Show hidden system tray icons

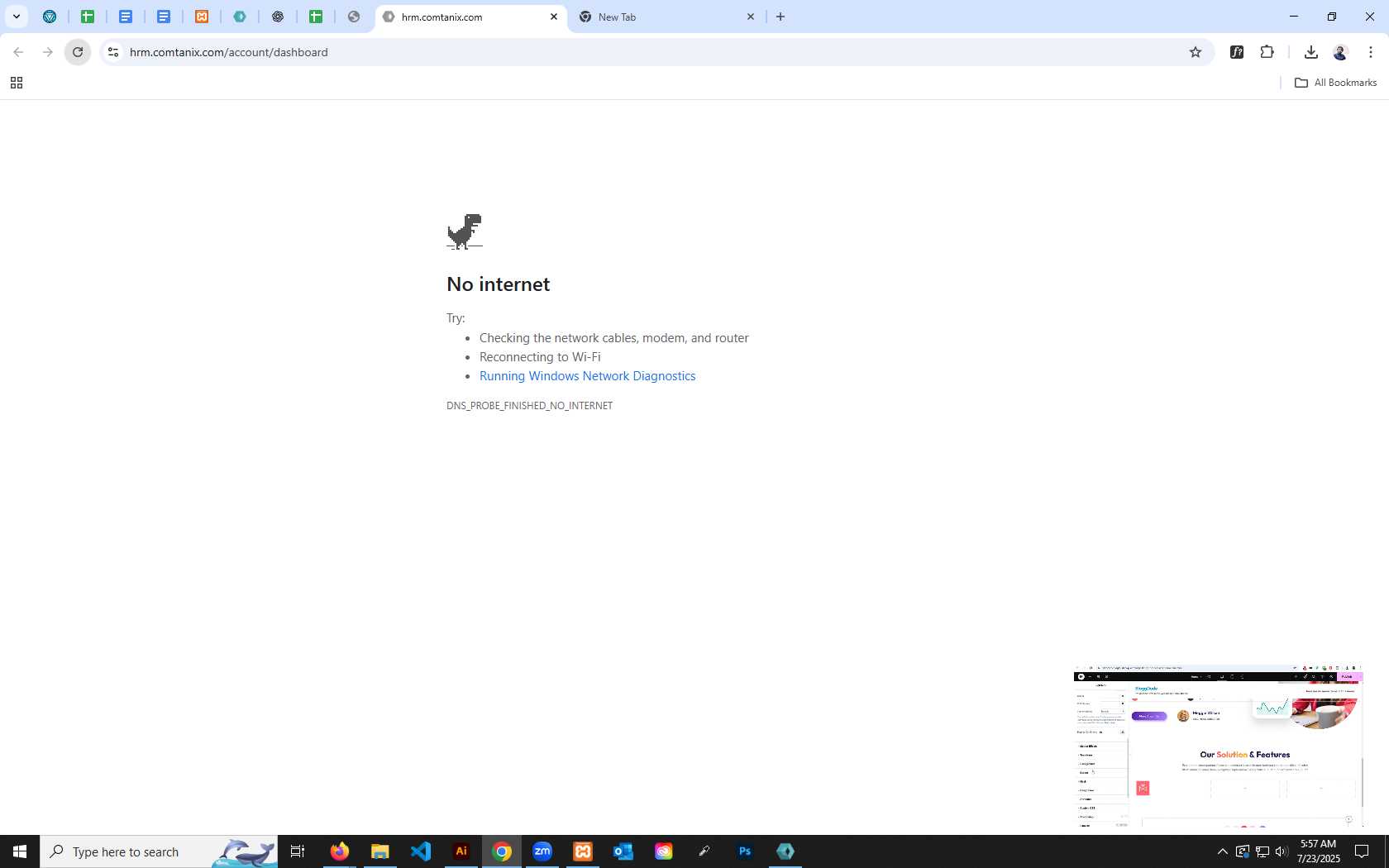[x=1223, y=851]
